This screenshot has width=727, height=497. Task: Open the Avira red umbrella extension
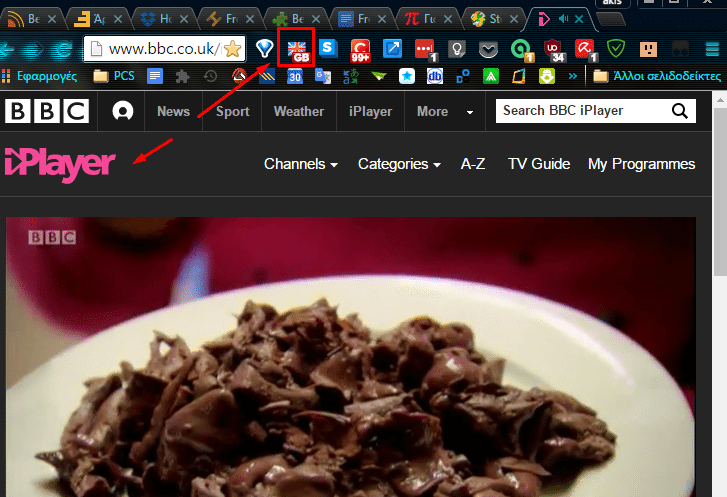pyautogui.click(x=586, y=50)
